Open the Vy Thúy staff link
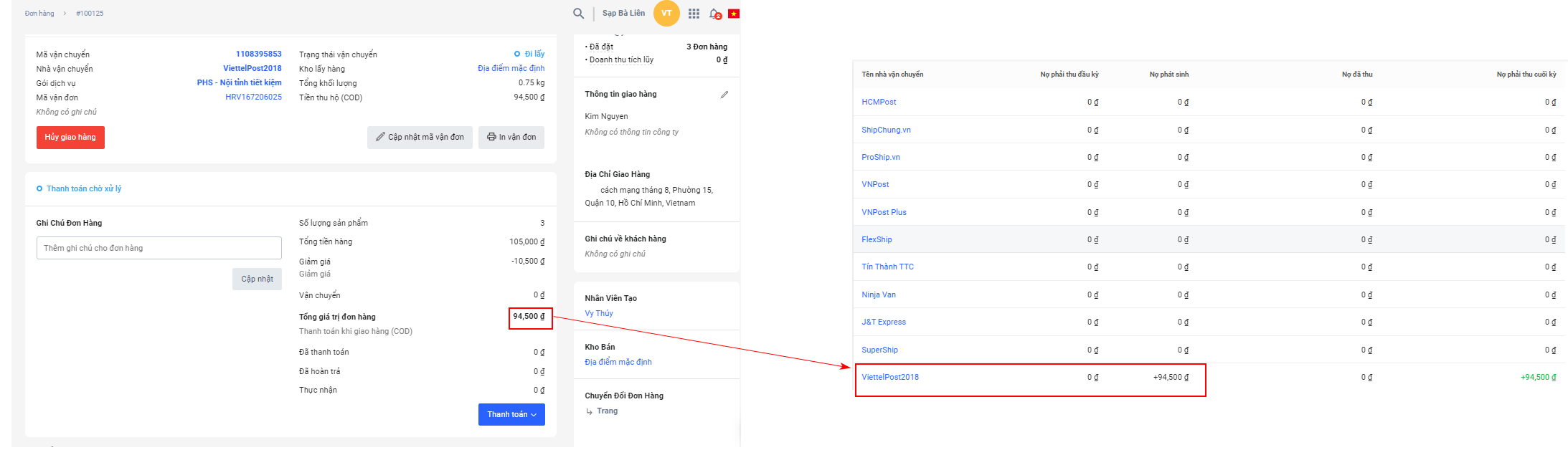This screenshot has width=1568, height=450. tap(598, 314)
